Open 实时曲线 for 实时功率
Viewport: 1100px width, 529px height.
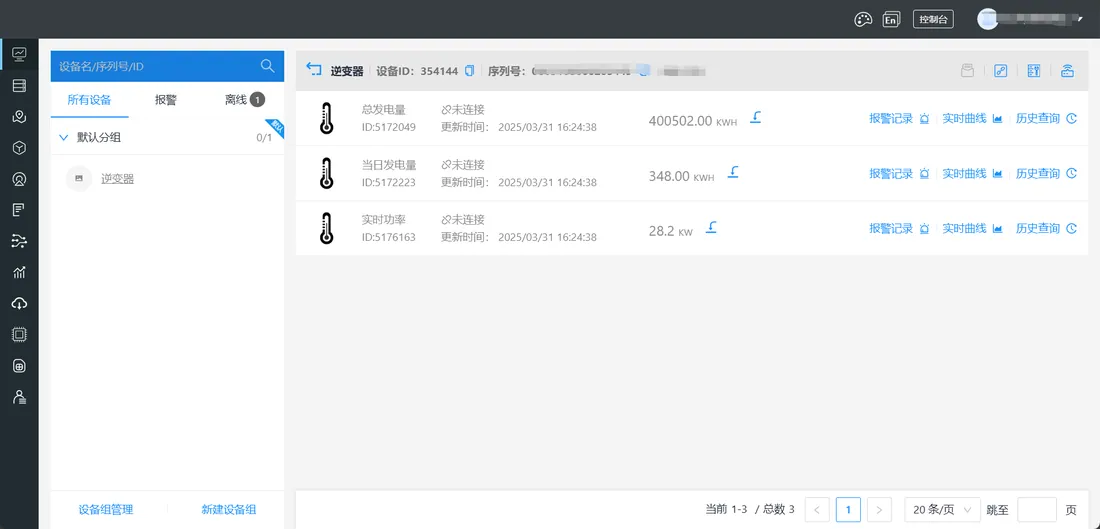point(972,228)
